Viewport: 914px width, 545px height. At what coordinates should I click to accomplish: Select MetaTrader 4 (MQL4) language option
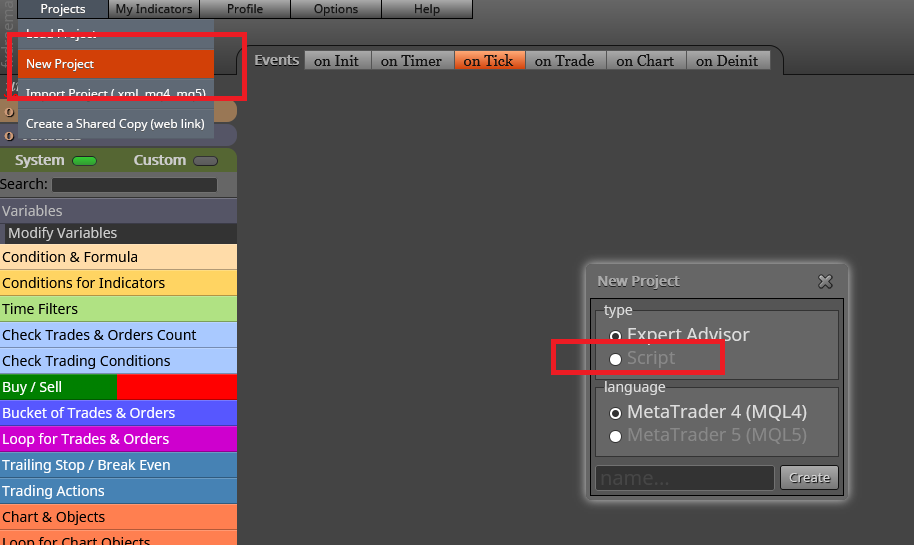616,413
